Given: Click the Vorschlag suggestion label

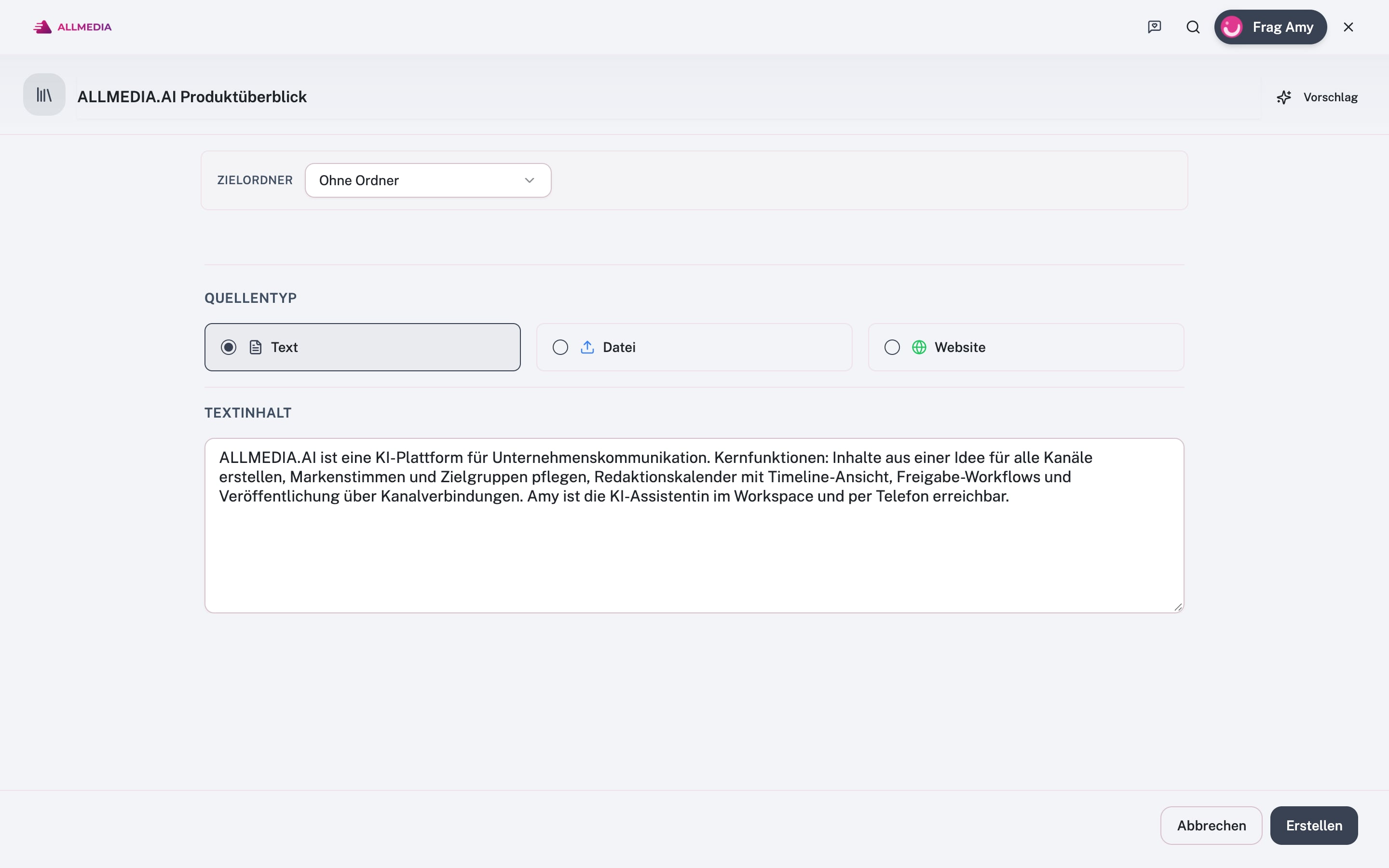Looking at the screenshot, I should pos(1331,97).
